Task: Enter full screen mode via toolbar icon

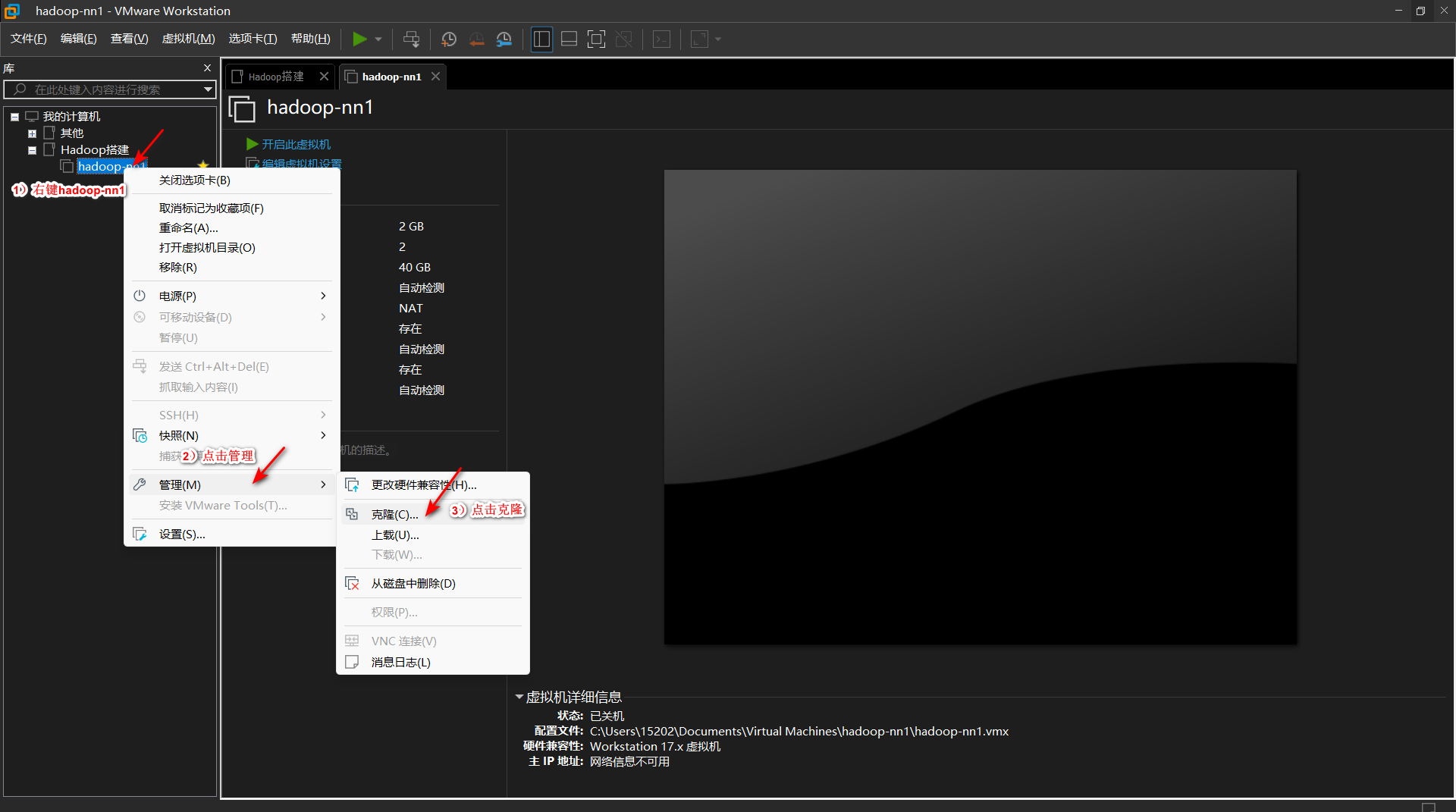Action: (596, 39)
